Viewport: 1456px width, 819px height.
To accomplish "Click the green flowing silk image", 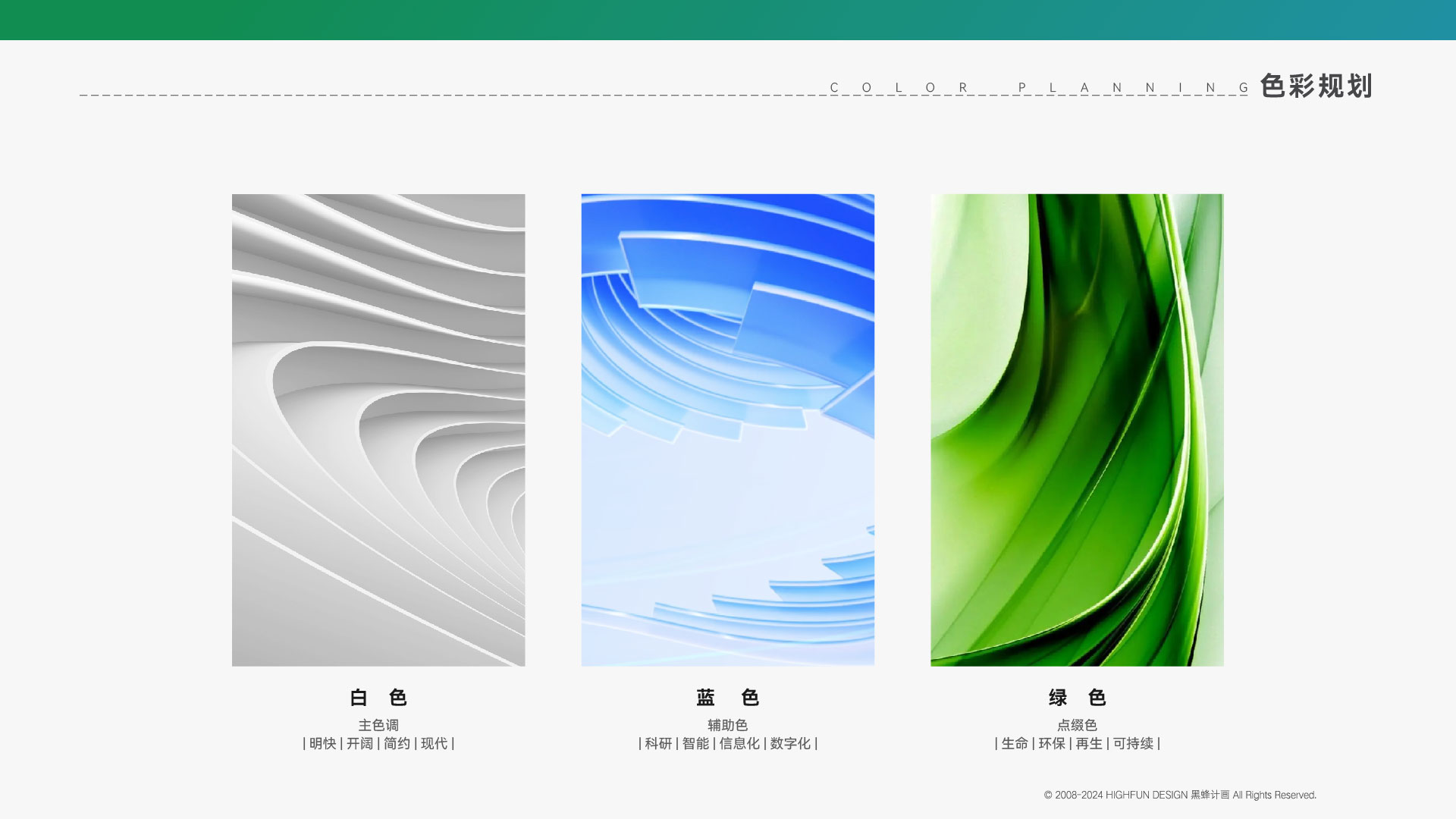I will pyautogui.click(x=1077, y=430).
